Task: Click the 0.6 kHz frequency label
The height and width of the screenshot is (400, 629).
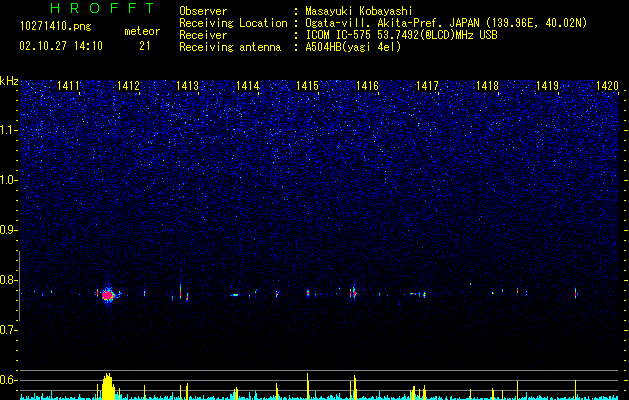Action: pos(8,380)
